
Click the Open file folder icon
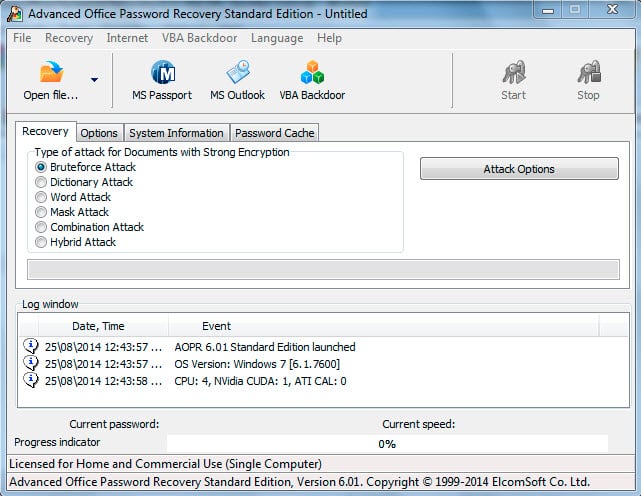(52, 72)
